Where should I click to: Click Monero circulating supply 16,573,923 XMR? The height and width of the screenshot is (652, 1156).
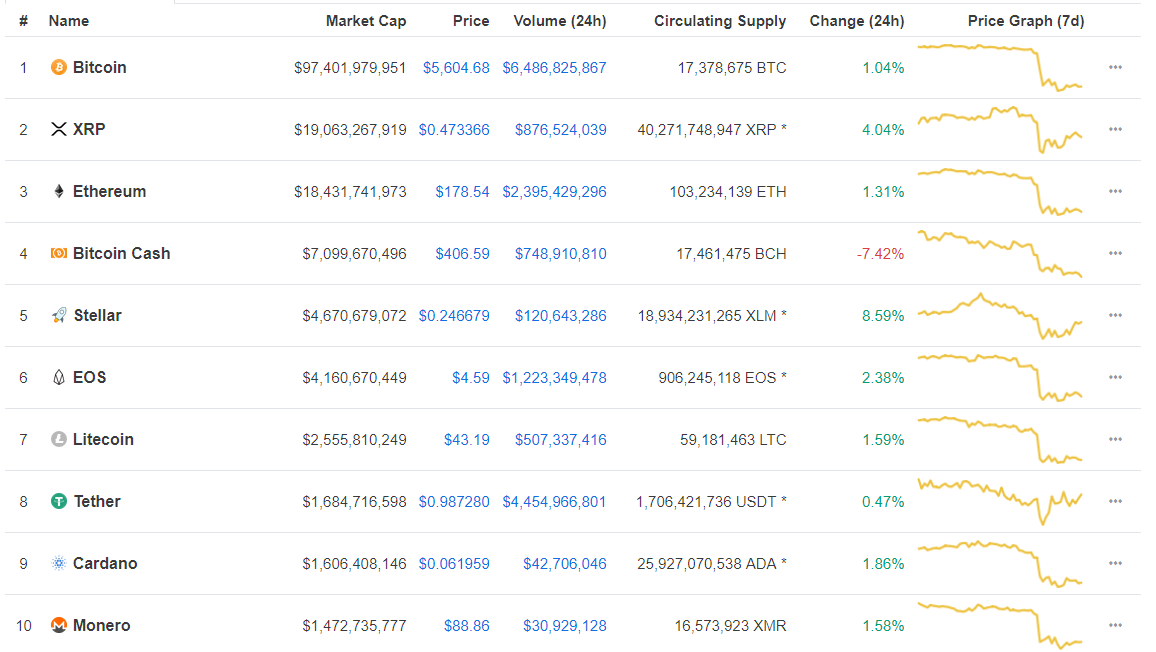(x=731, y=625)
